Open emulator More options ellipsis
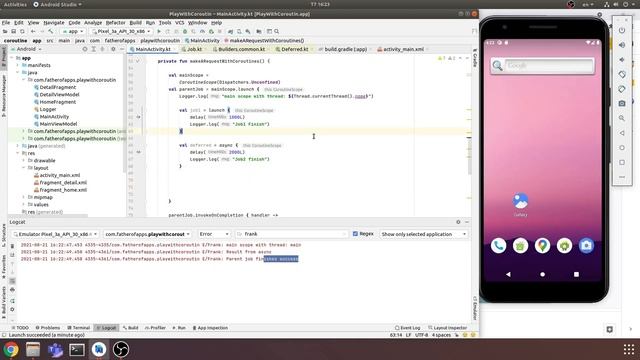 (622, 177)
